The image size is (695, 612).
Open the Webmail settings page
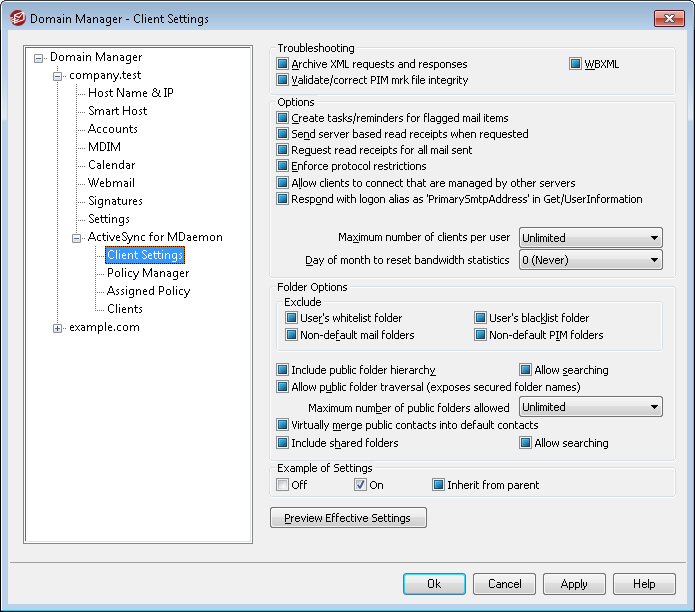[111, 183]
